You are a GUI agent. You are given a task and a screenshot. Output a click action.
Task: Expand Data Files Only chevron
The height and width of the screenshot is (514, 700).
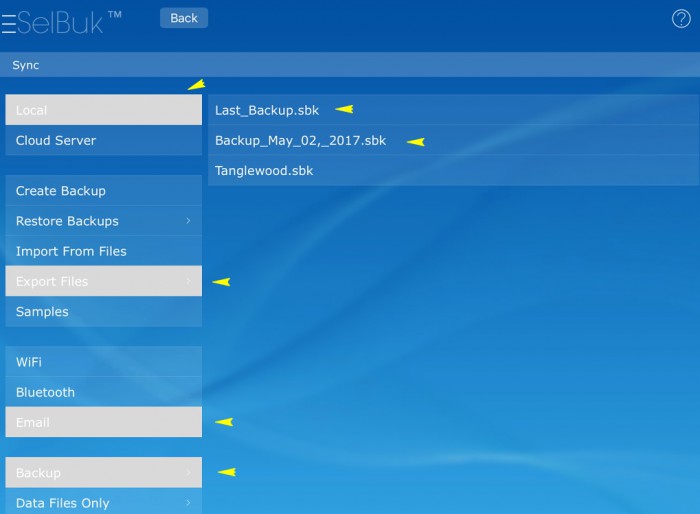coord(188,503)
